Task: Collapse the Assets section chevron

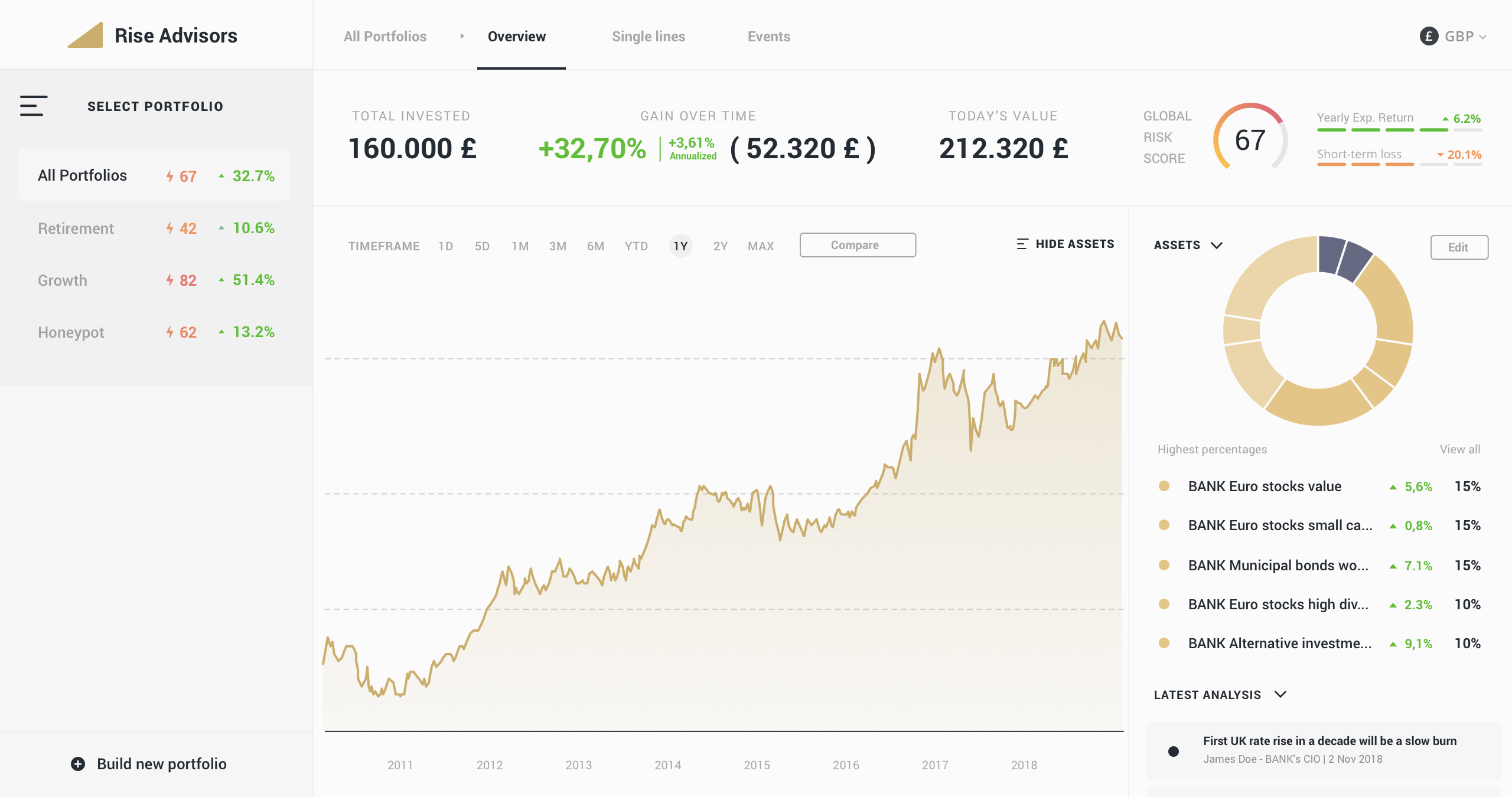Action: pos(1217,245)
